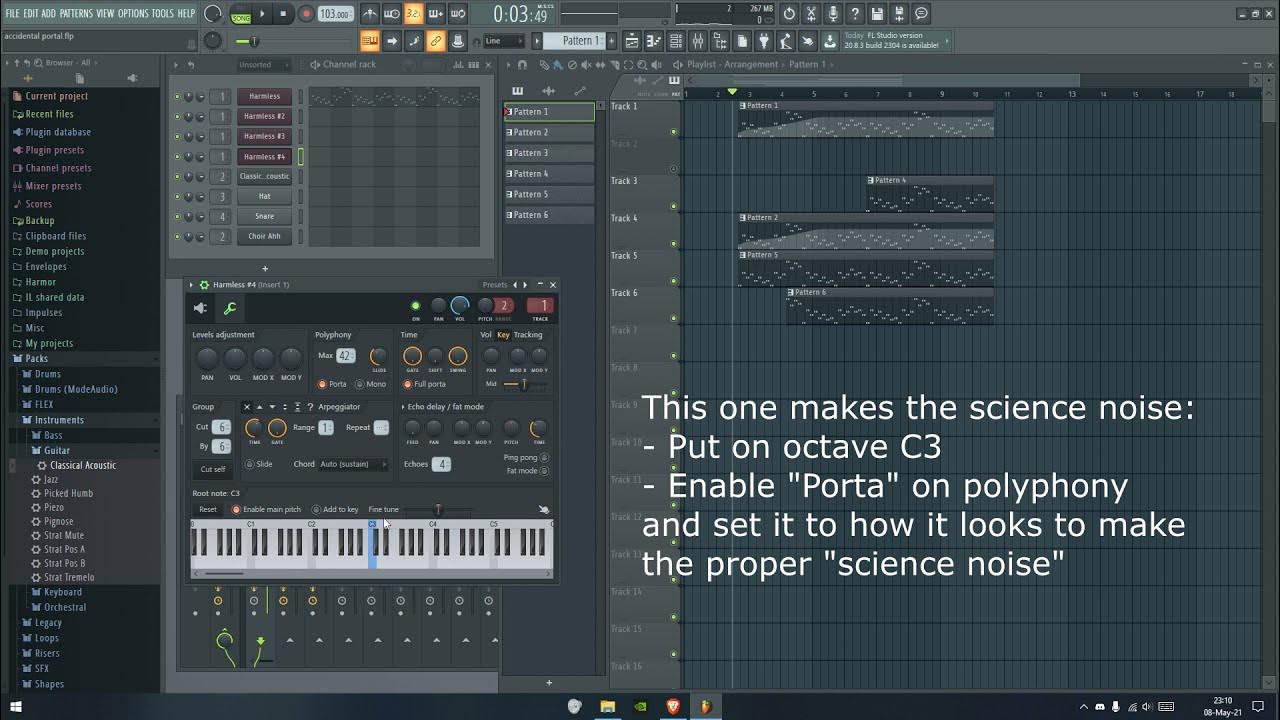Open the Presets menu in Harmless window
Image resolution: width=1280 pixels, height=720 pixels.
pyautogui.click(x=495, y=285)
